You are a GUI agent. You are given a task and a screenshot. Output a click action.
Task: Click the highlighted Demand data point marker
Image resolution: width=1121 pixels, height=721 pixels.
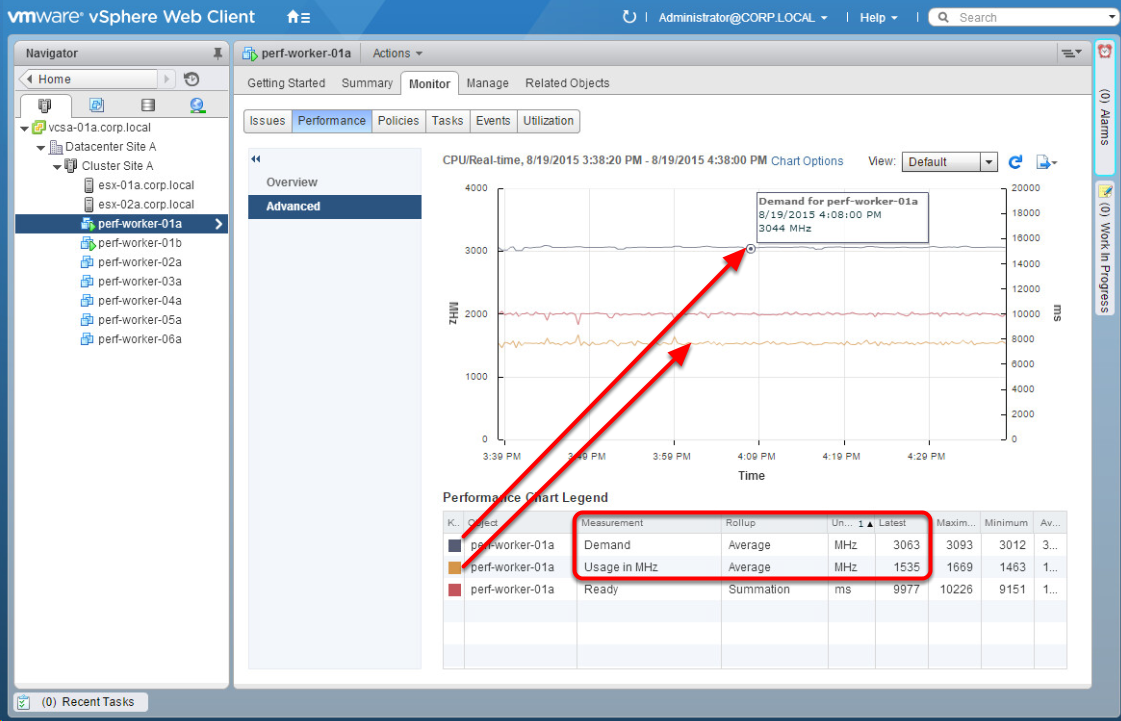(x=751, y=249)
